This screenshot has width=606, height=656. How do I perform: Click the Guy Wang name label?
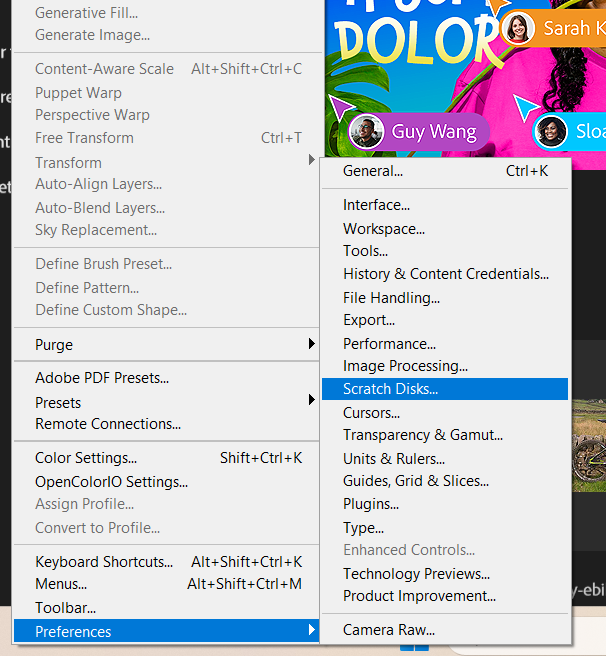pyautogui.click(x=434, y=132)
